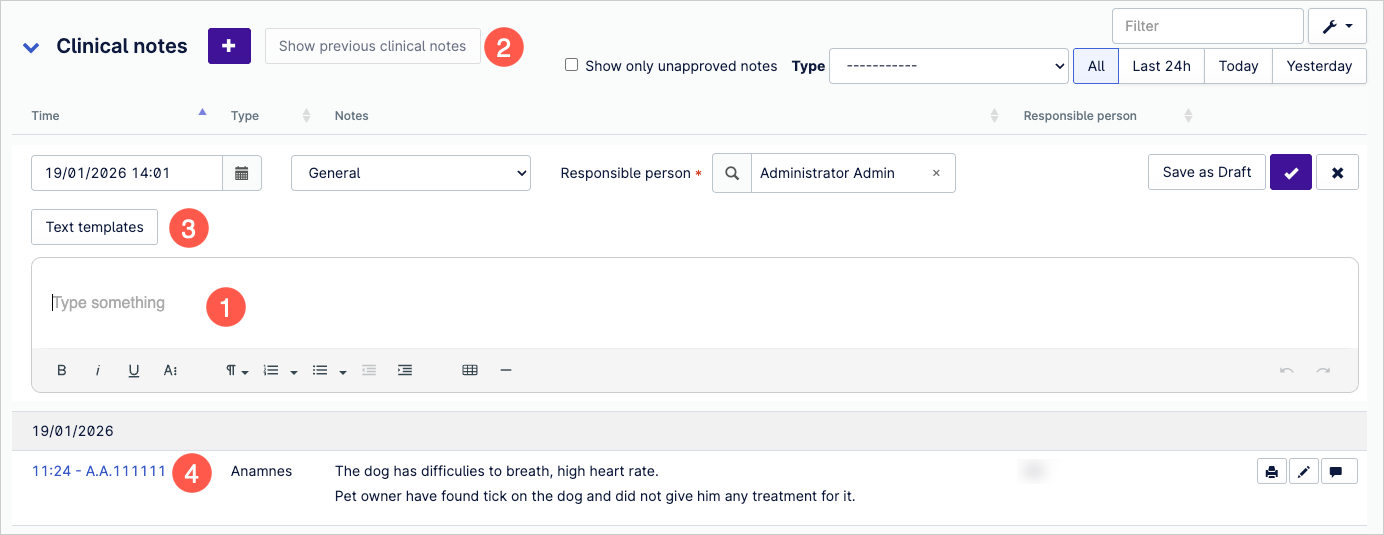Click the Text templates button
This screenshot has width=1384, height=535.
coord(95,227)
